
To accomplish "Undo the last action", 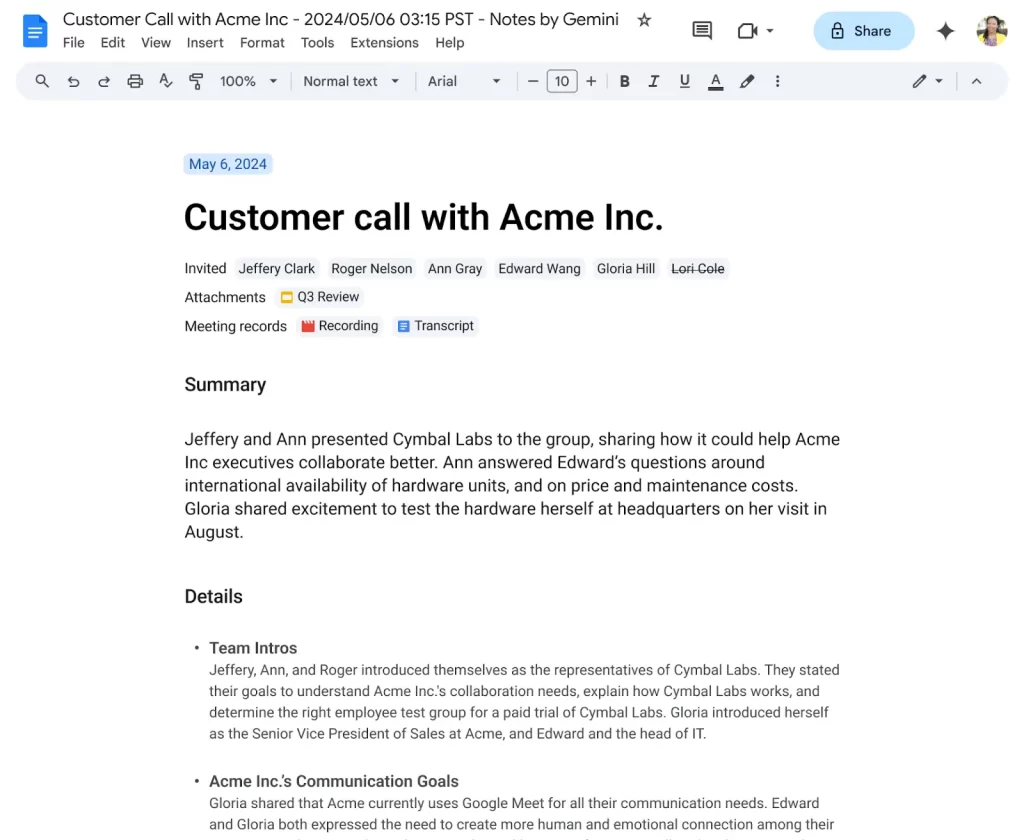I will point(73,81).
